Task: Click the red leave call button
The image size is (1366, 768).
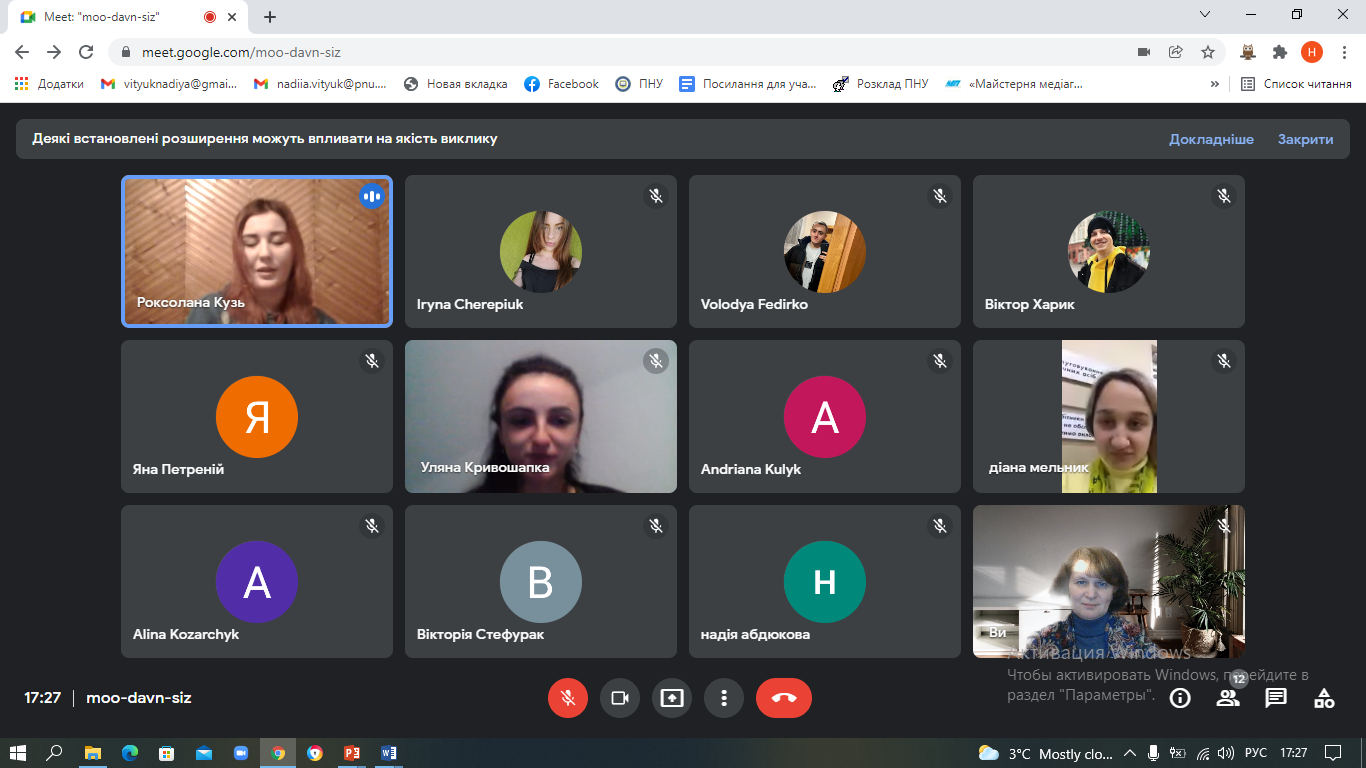Action: tap(783, 698)
